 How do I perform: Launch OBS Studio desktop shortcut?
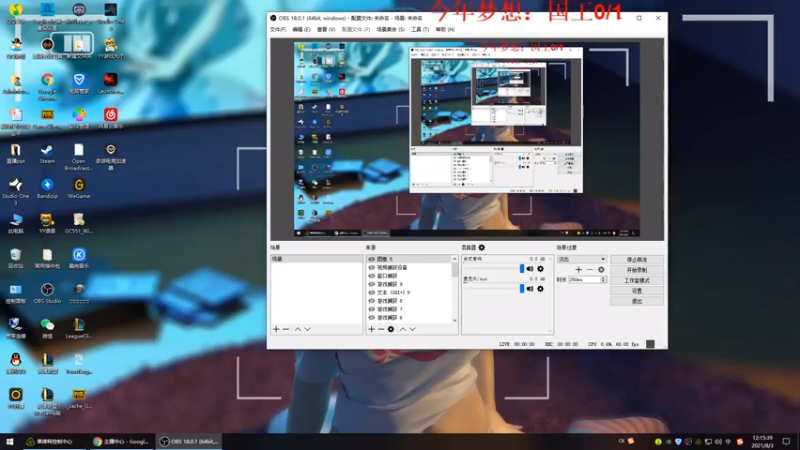tap(47, 294)
